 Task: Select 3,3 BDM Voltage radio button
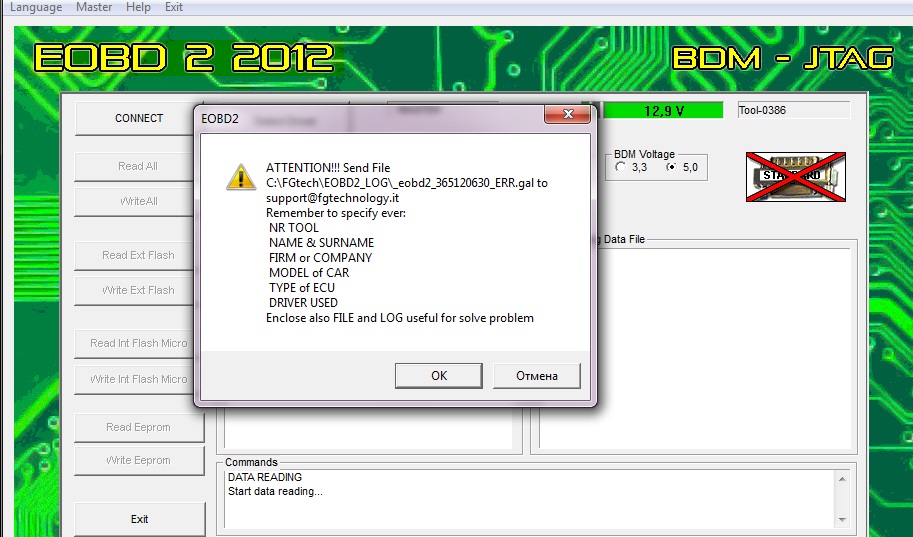(621, 167)
